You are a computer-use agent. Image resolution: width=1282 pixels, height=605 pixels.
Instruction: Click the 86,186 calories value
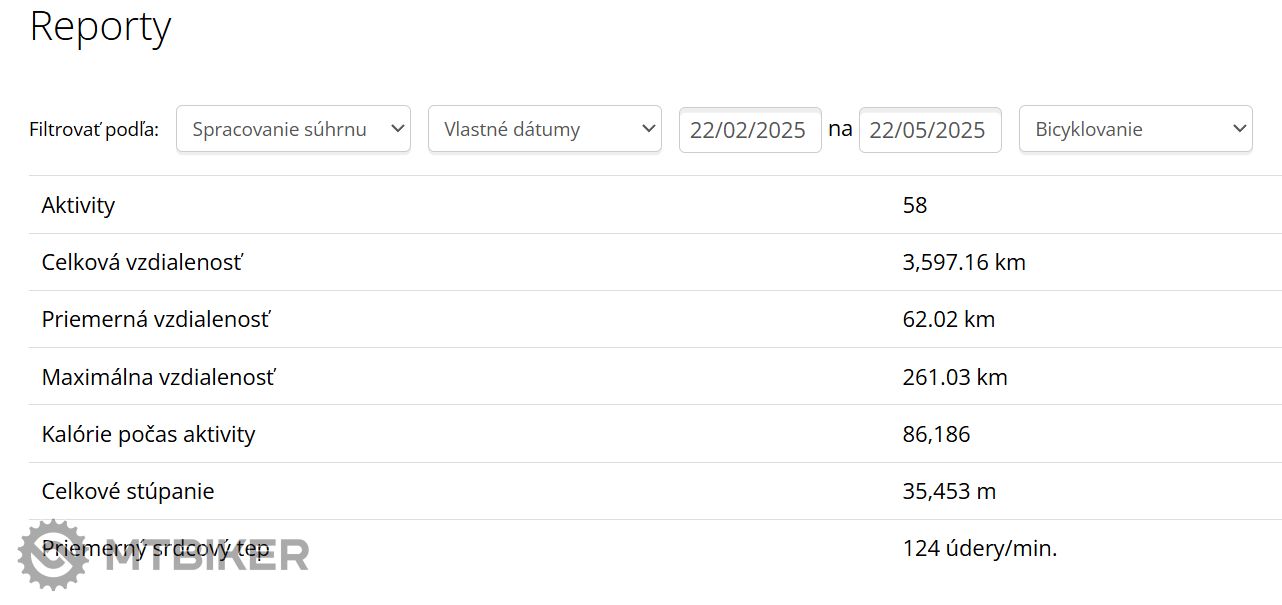coord(935,434)
